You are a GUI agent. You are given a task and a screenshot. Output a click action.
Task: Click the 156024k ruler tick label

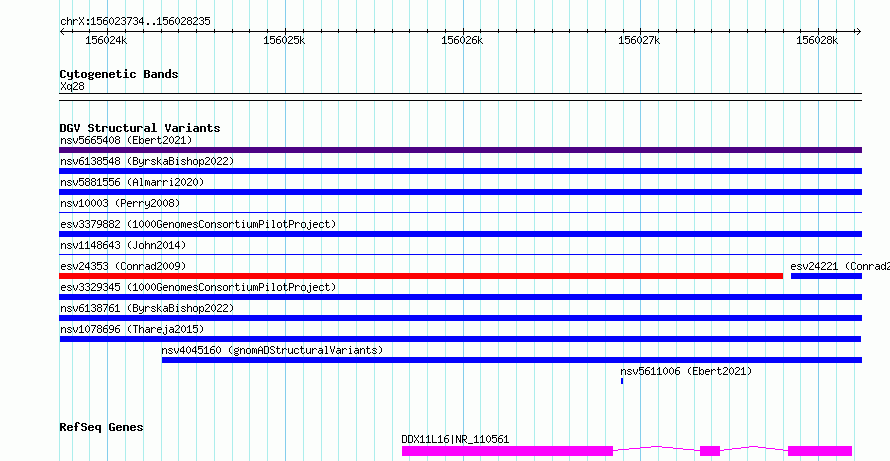click(x=106, y=40)
